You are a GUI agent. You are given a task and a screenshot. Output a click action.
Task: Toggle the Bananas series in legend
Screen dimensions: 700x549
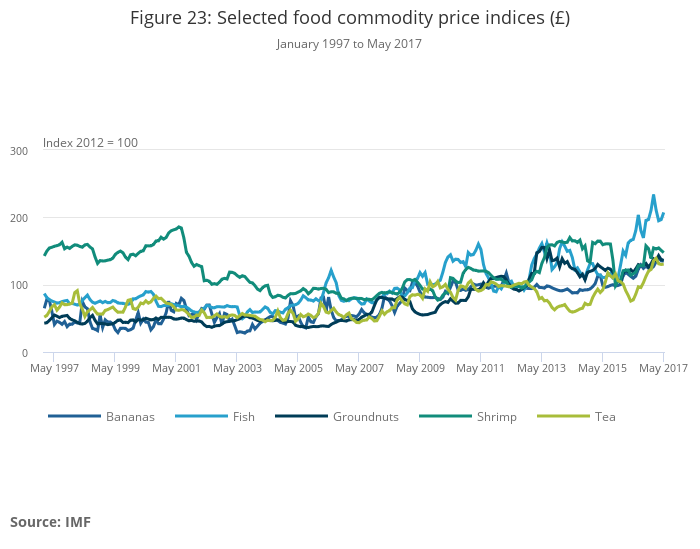130,416
